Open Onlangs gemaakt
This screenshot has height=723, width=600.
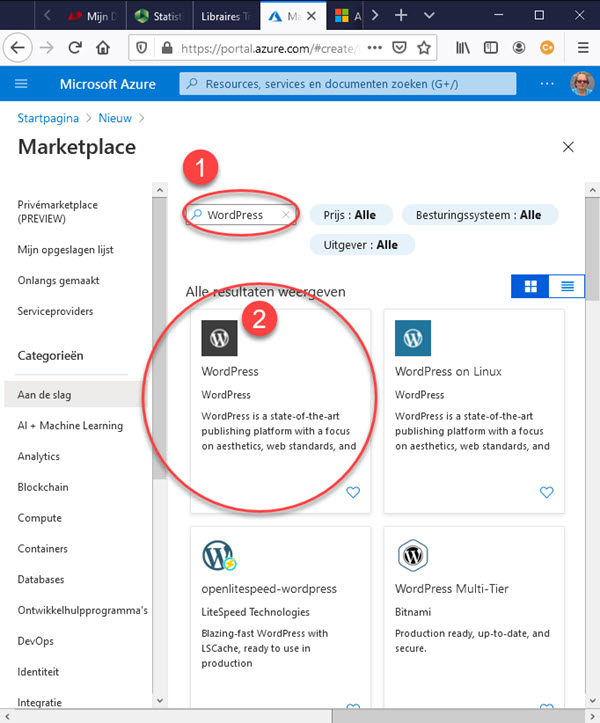59,281
